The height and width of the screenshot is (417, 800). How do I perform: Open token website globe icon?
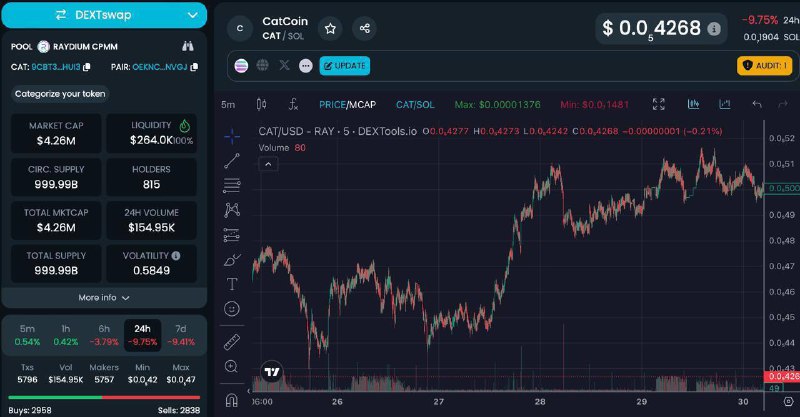(x=263, y=65)
